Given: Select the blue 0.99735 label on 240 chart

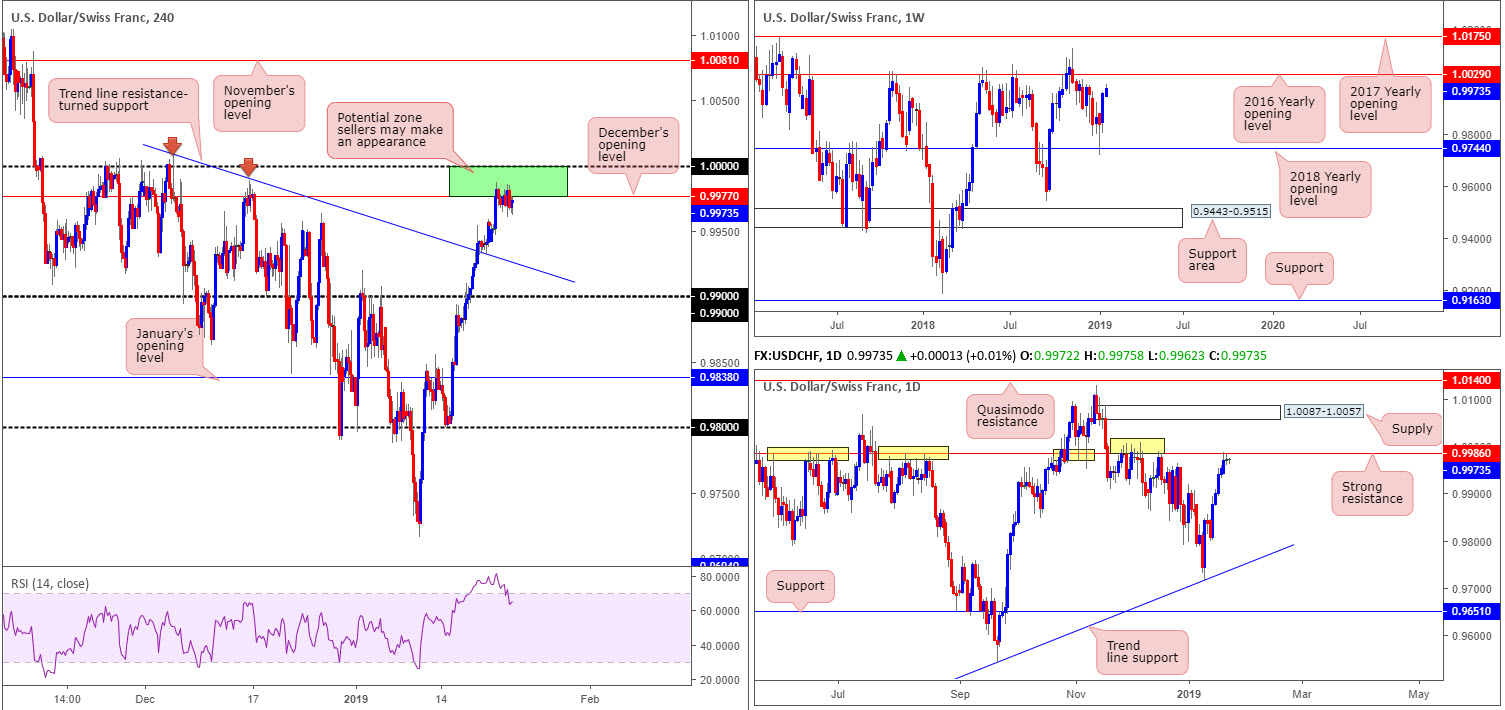Looking at the screenshot, I should (x=718, y=212).
